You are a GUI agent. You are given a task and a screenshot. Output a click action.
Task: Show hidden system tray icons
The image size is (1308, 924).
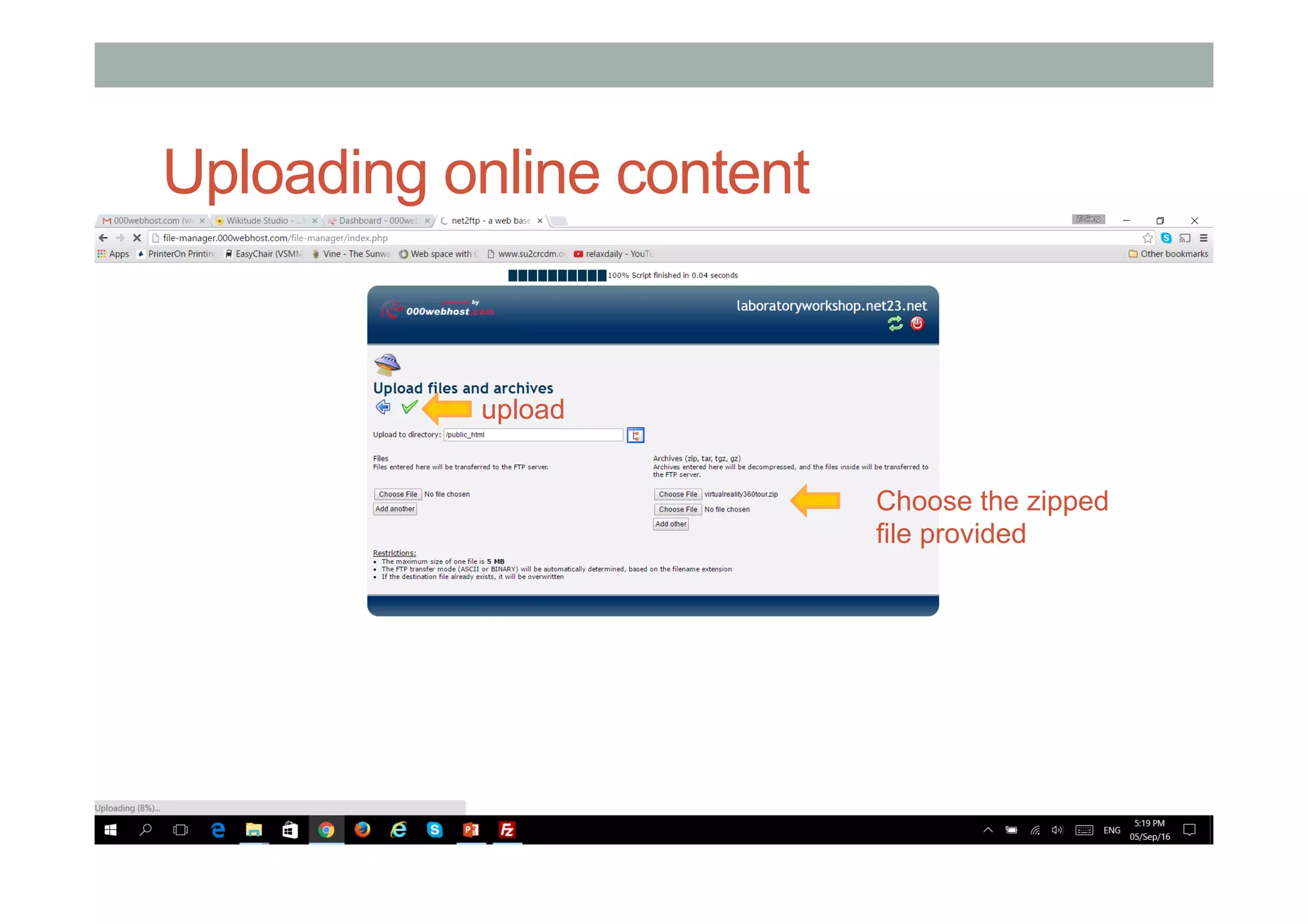tap(987, 830)
